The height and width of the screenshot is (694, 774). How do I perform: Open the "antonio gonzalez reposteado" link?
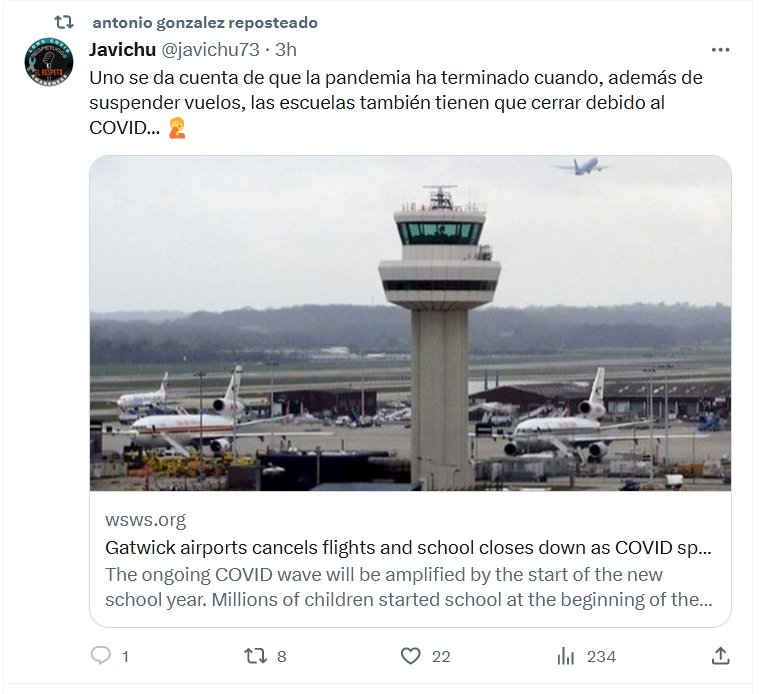(x=205, y=22)
